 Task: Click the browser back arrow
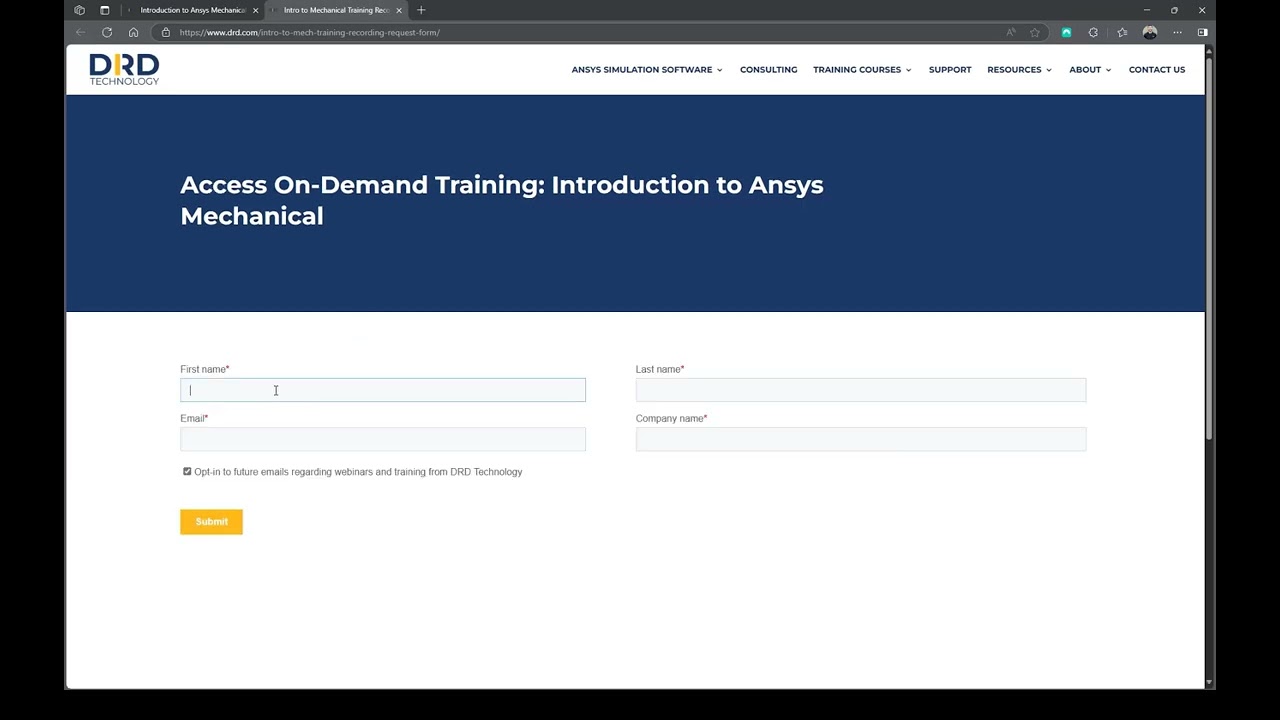[81, 32]
